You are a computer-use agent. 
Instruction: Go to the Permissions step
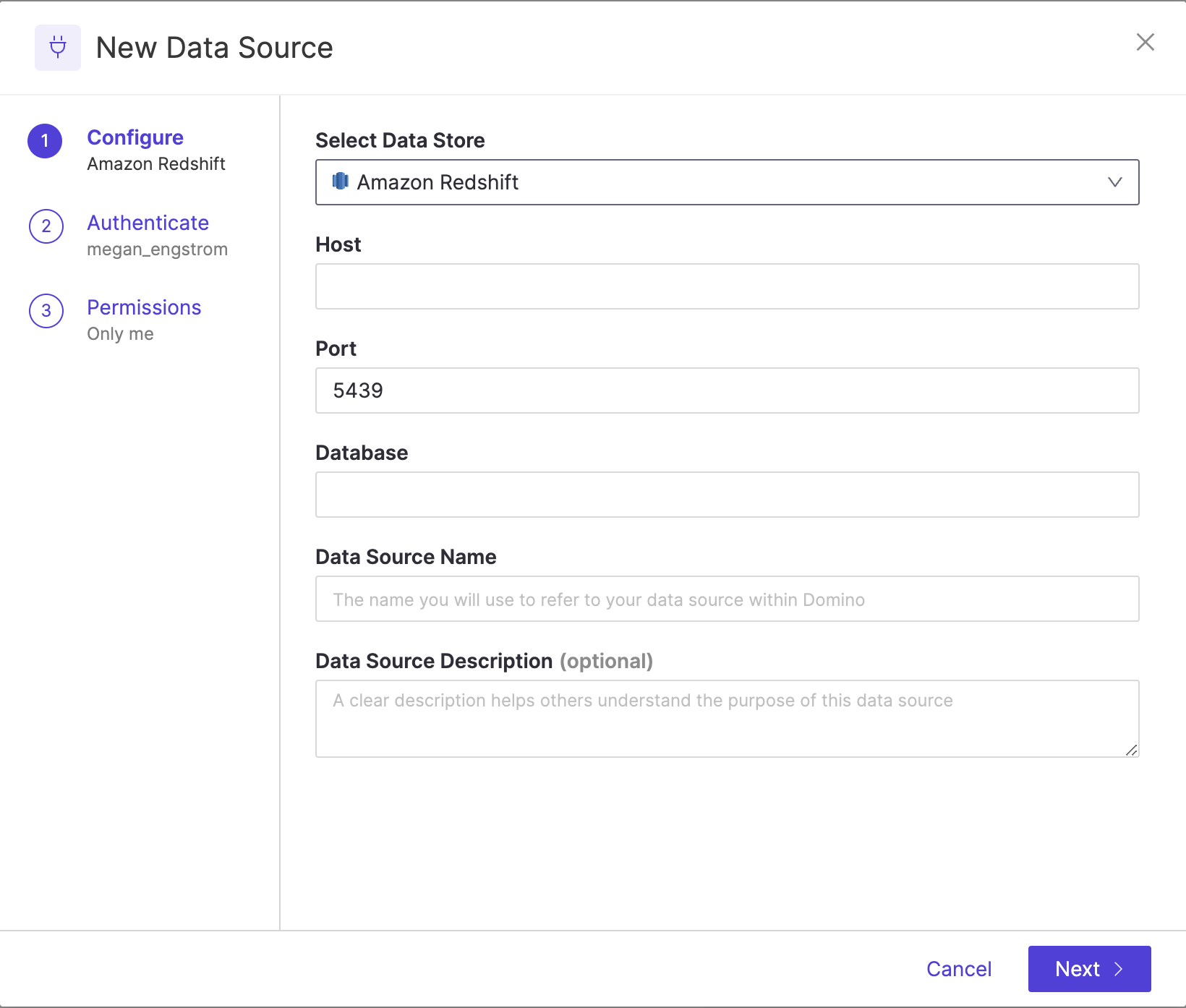click(145, 307)
